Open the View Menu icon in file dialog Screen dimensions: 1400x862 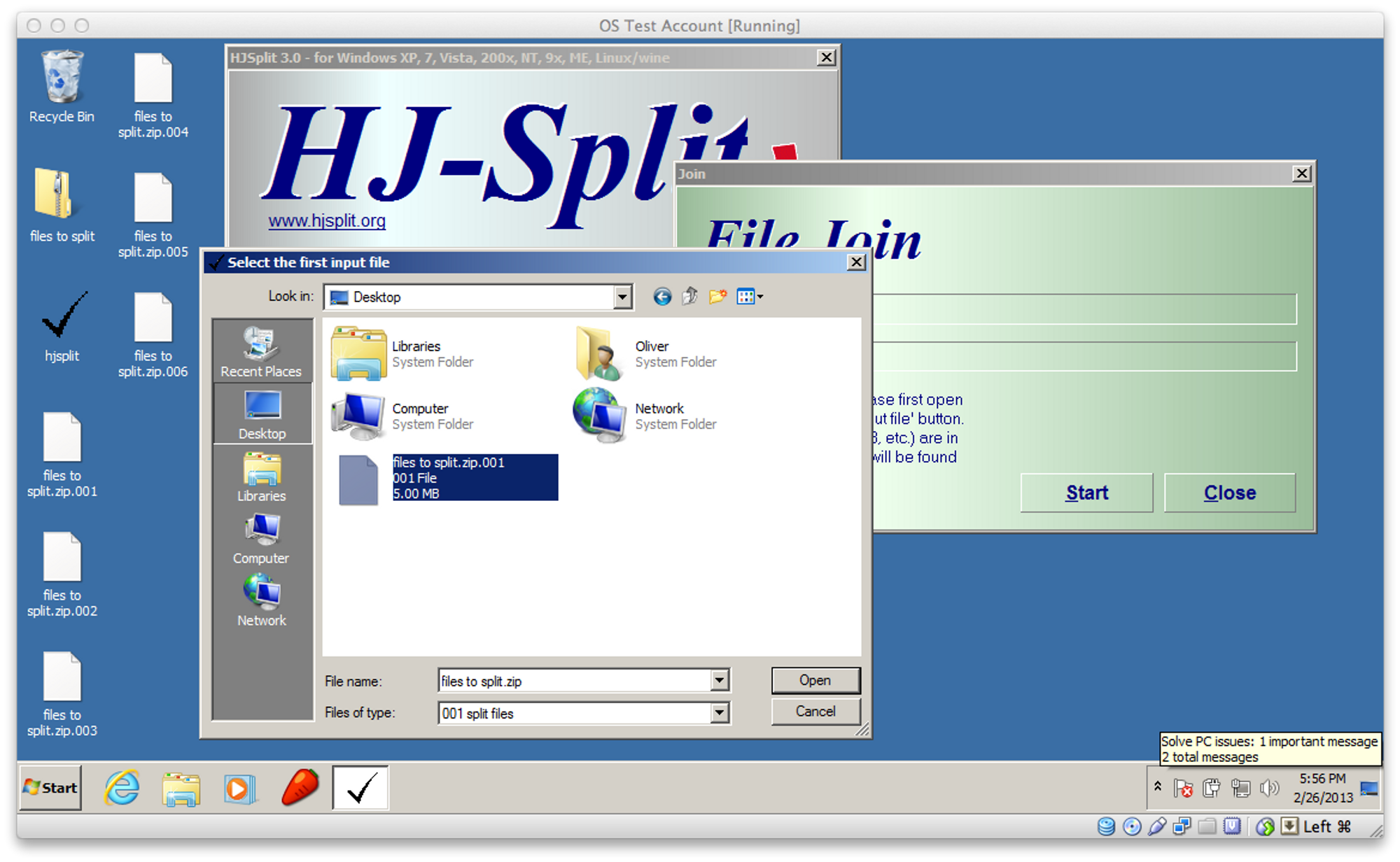[749, 297]
